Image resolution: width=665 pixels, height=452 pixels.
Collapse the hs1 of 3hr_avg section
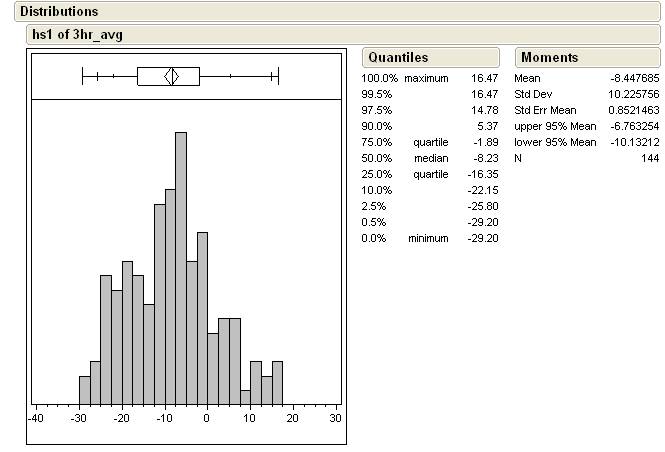click(78, 34)
